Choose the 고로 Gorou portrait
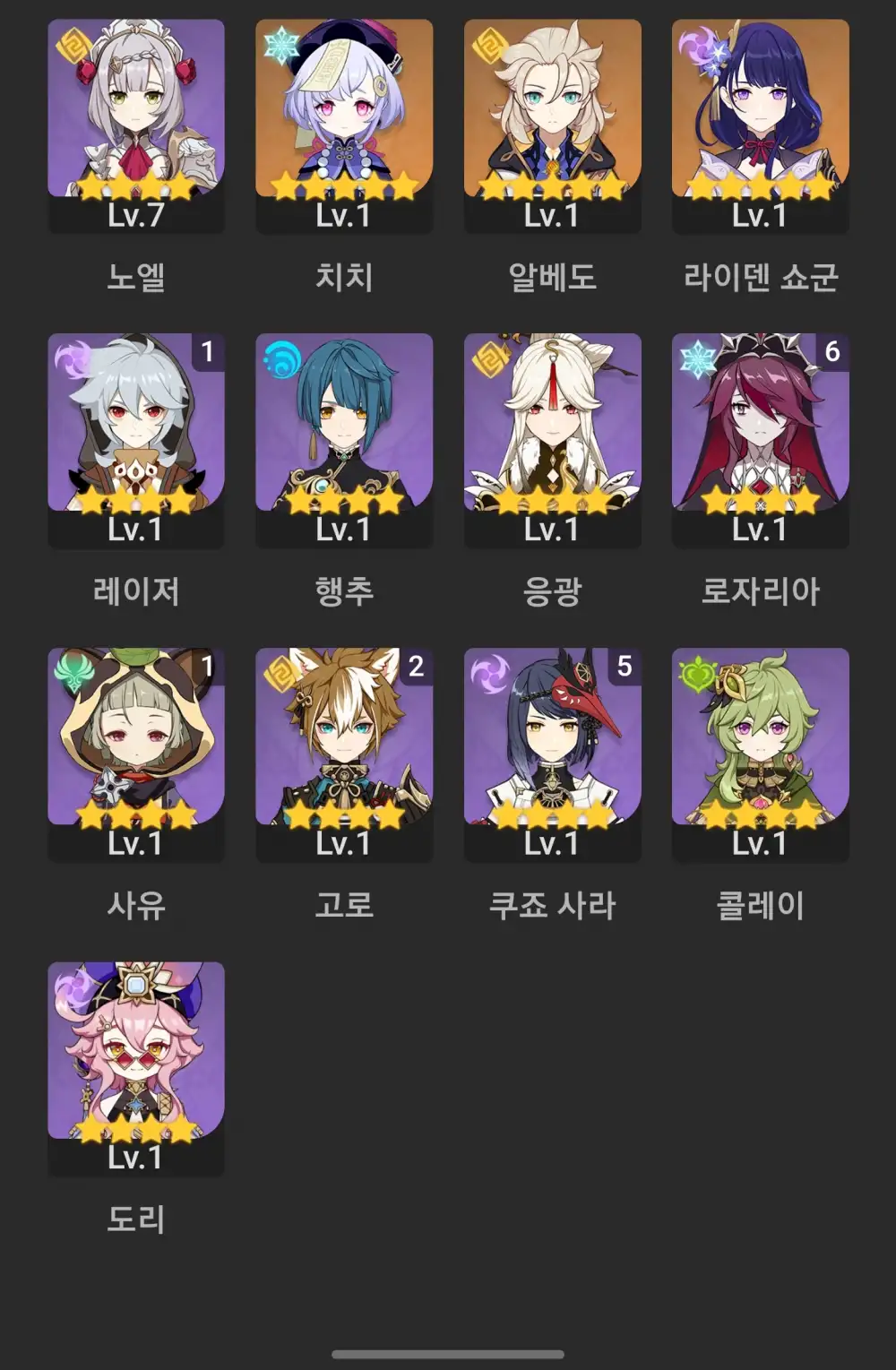 point(344,754)
